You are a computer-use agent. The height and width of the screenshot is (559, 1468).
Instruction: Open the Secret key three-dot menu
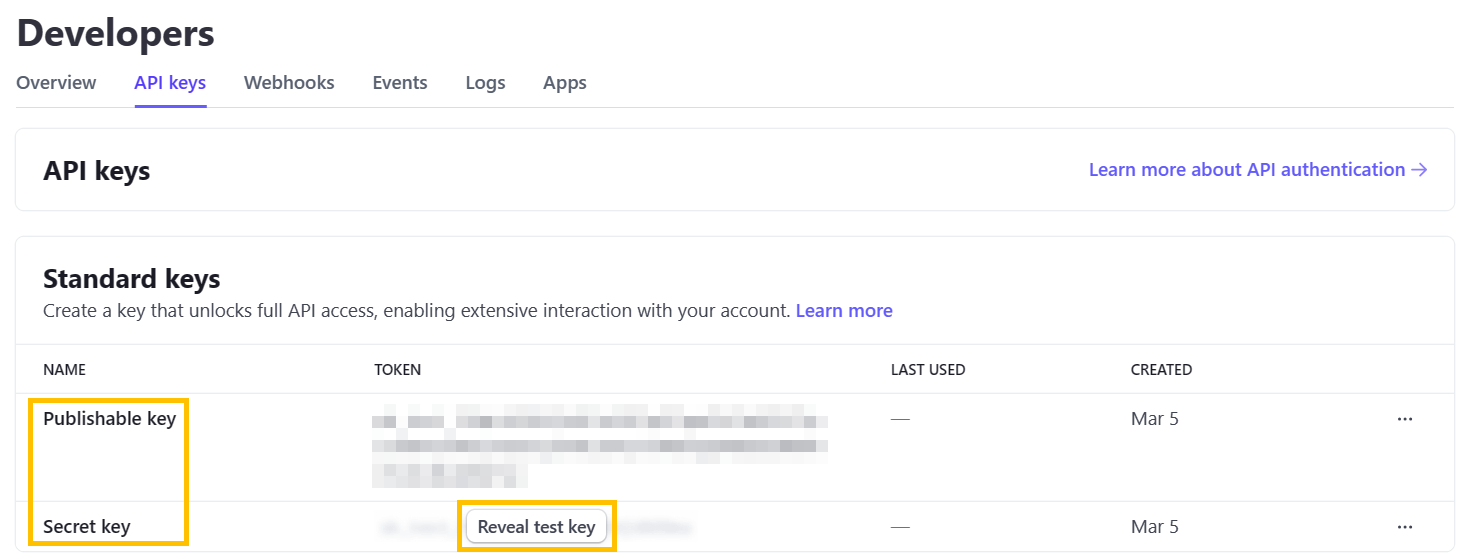tap(1404, 527)
